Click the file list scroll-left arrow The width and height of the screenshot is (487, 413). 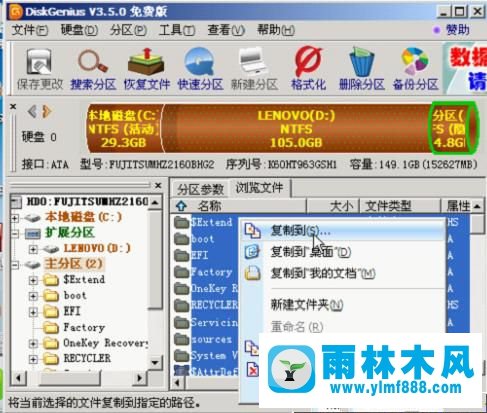click(x=178, y=383)
